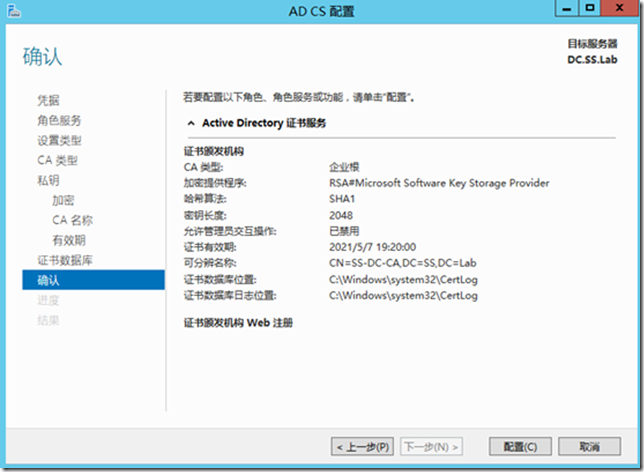Close the AD CS 配置 window
Viewport: 644px width, 472px height.
(x=619, y=8)
